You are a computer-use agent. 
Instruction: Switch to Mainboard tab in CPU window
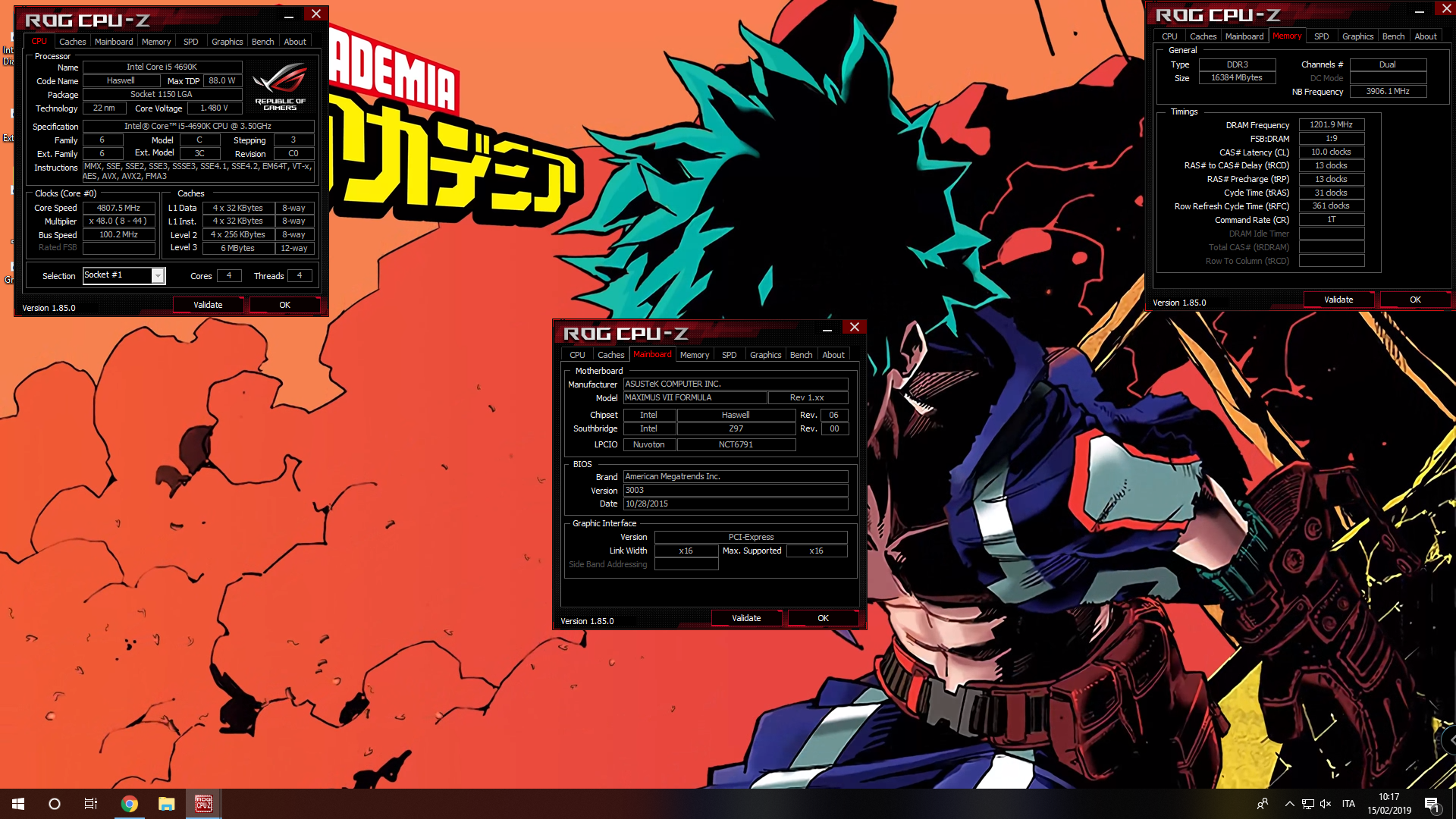(114, 42)
